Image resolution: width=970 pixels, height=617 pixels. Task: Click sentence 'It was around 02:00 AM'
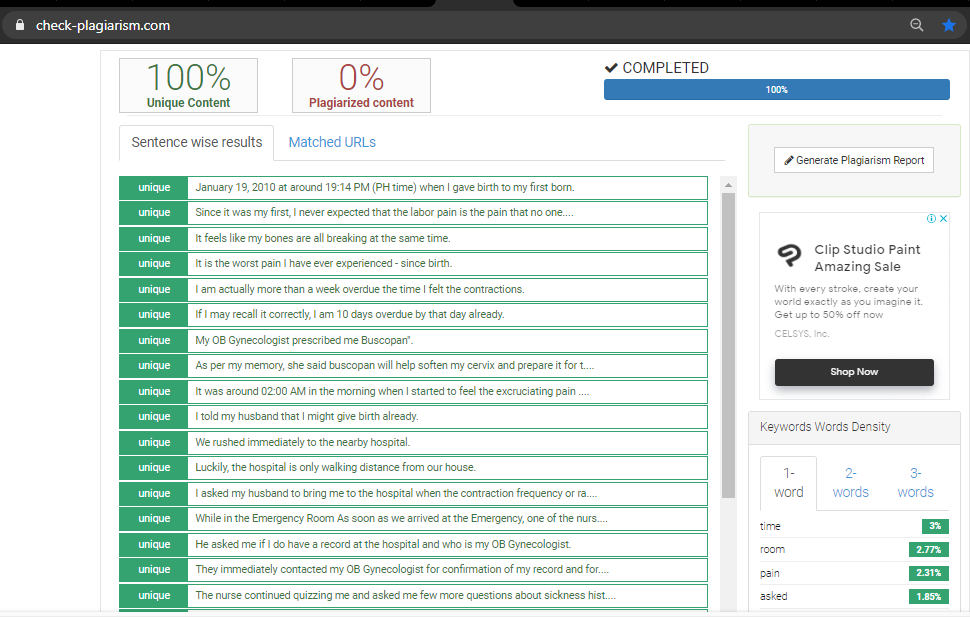click(x=392, y=391)
